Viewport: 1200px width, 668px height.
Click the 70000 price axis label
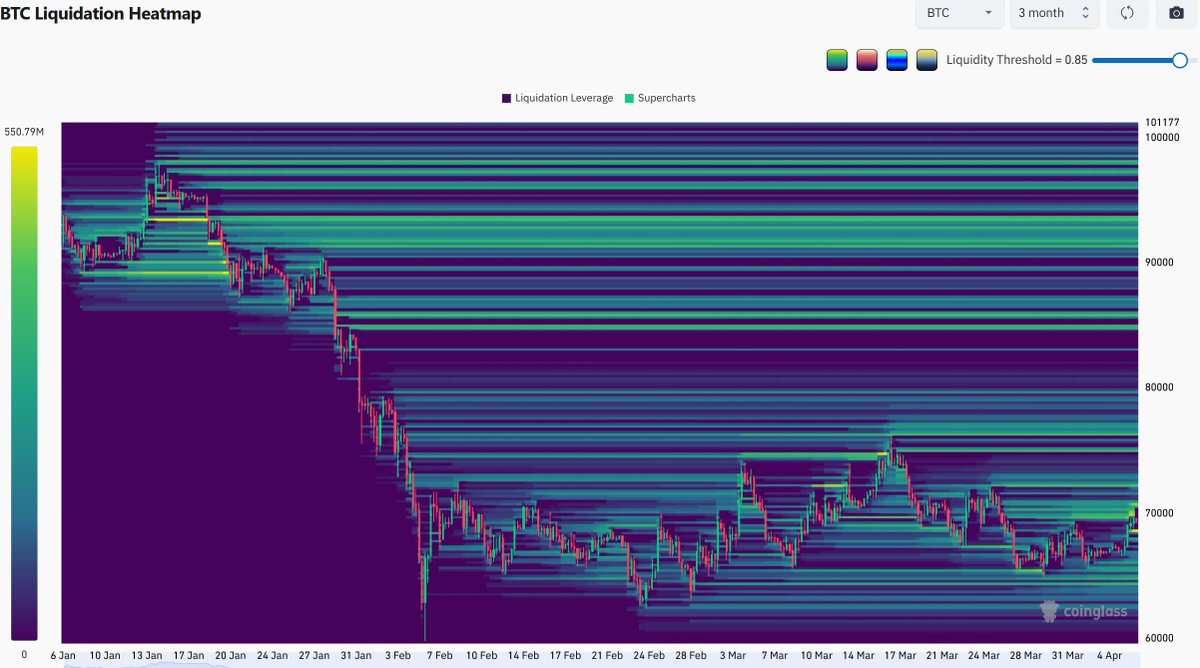click(1160, 512)
